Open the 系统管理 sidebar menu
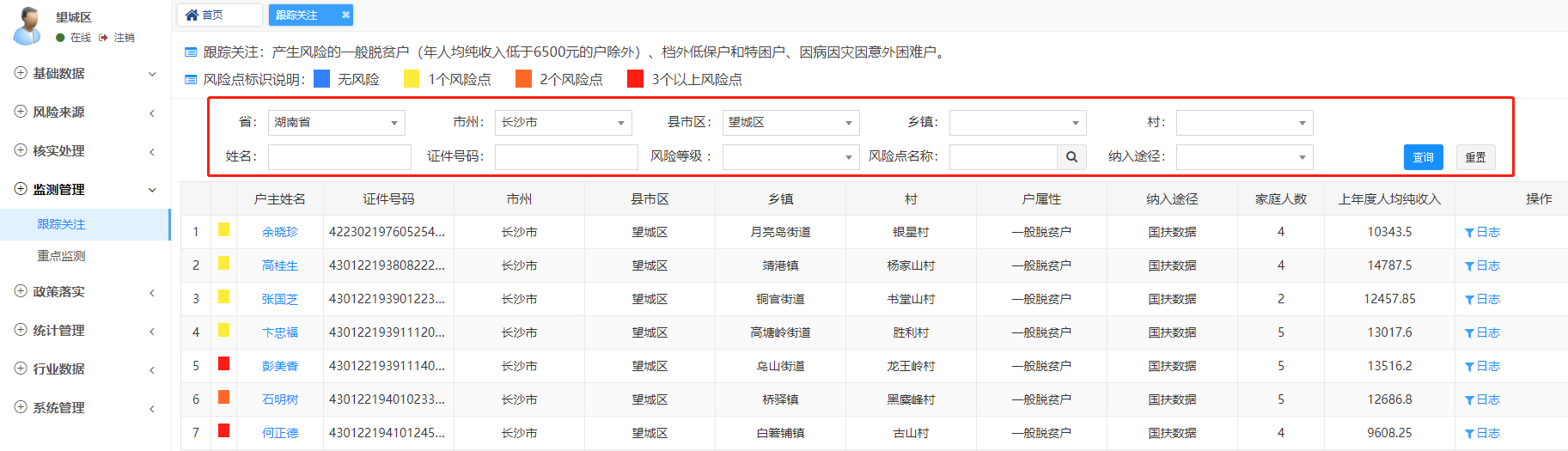Screen dimensions: 1568x451 (85, 407)
